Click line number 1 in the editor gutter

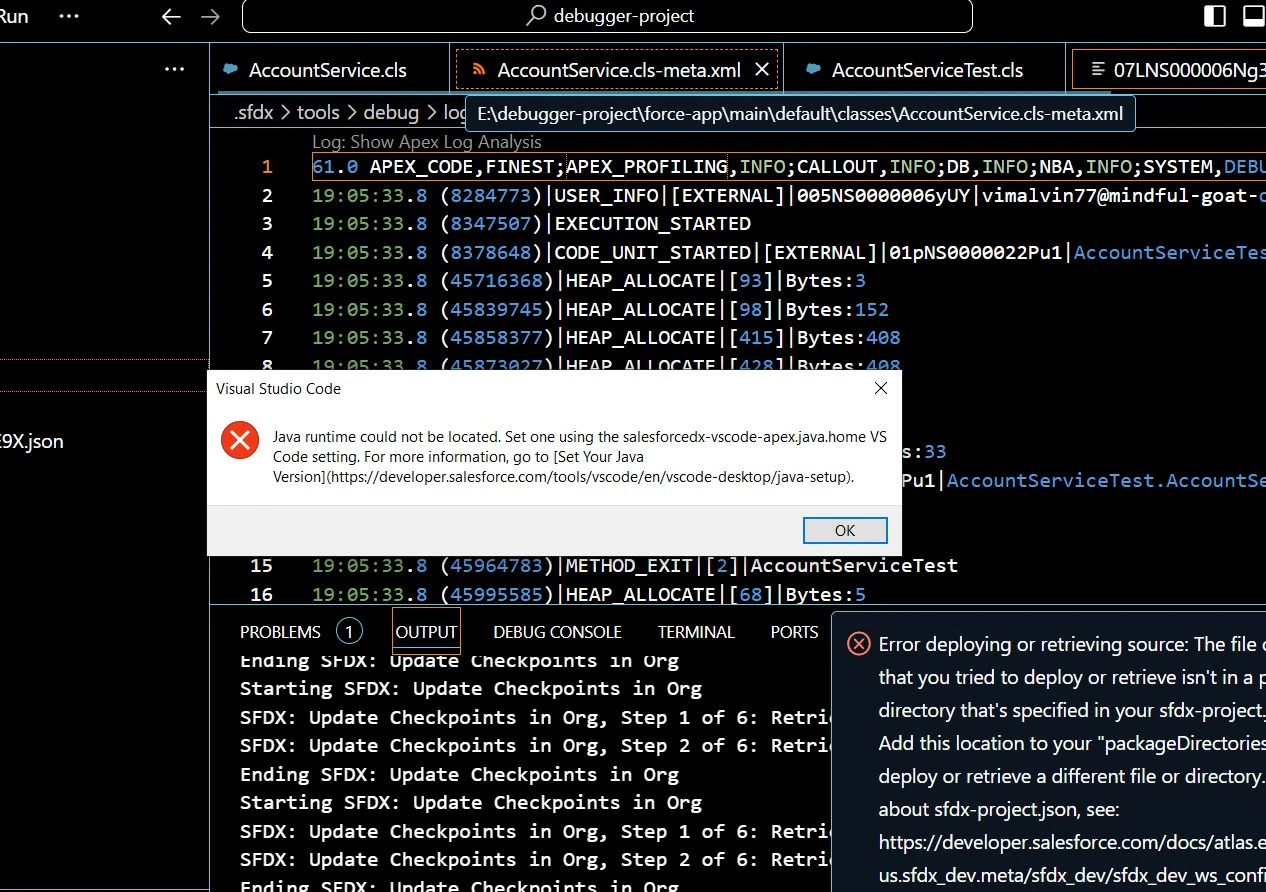coord(267,167)
